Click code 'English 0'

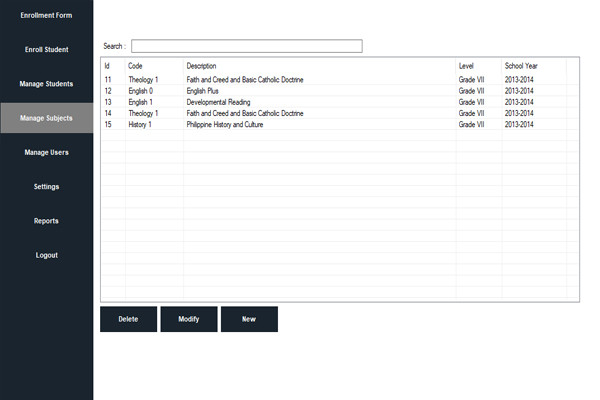tap(140, 91)
